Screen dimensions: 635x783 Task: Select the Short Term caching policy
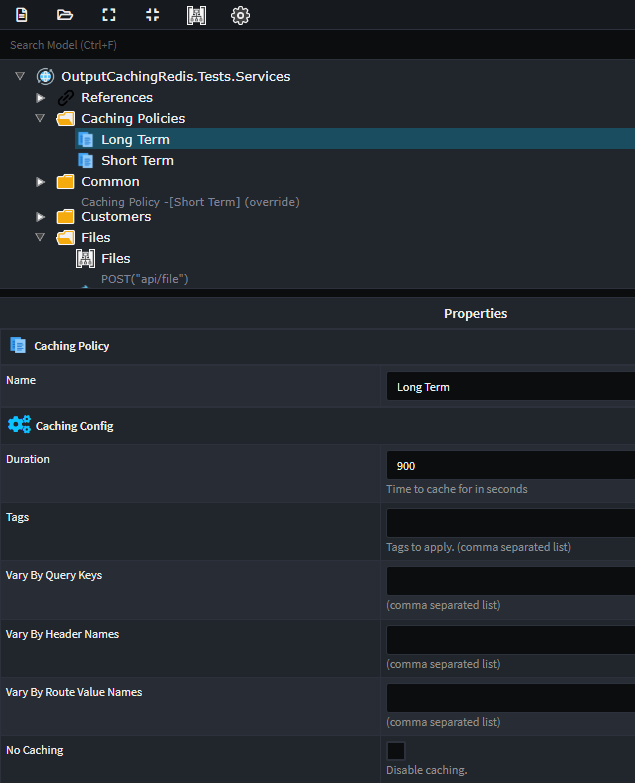click(x=137, y=161)
